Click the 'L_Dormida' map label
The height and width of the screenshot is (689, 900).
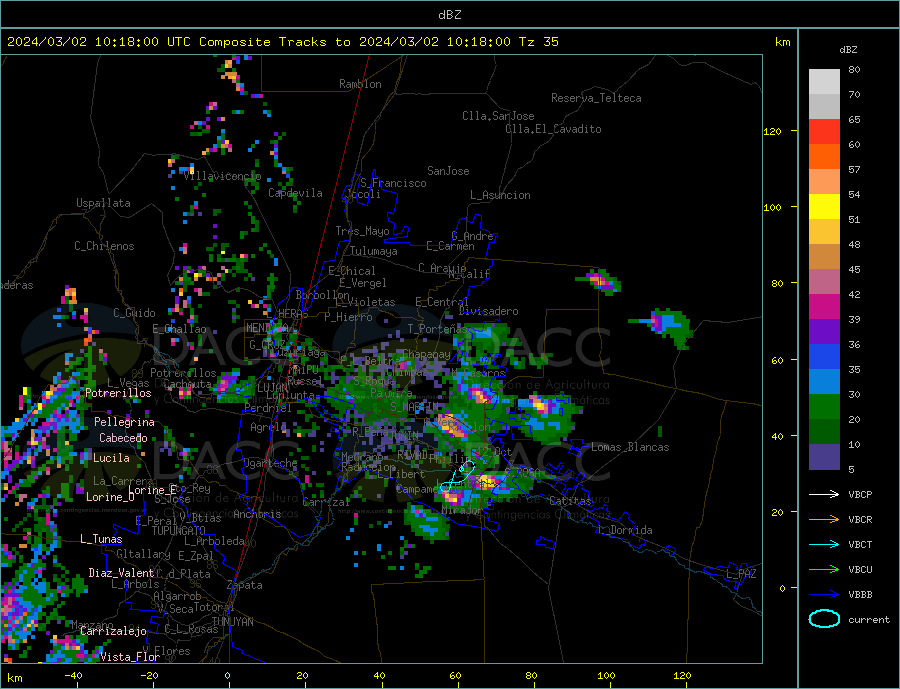tap(626, 530)
